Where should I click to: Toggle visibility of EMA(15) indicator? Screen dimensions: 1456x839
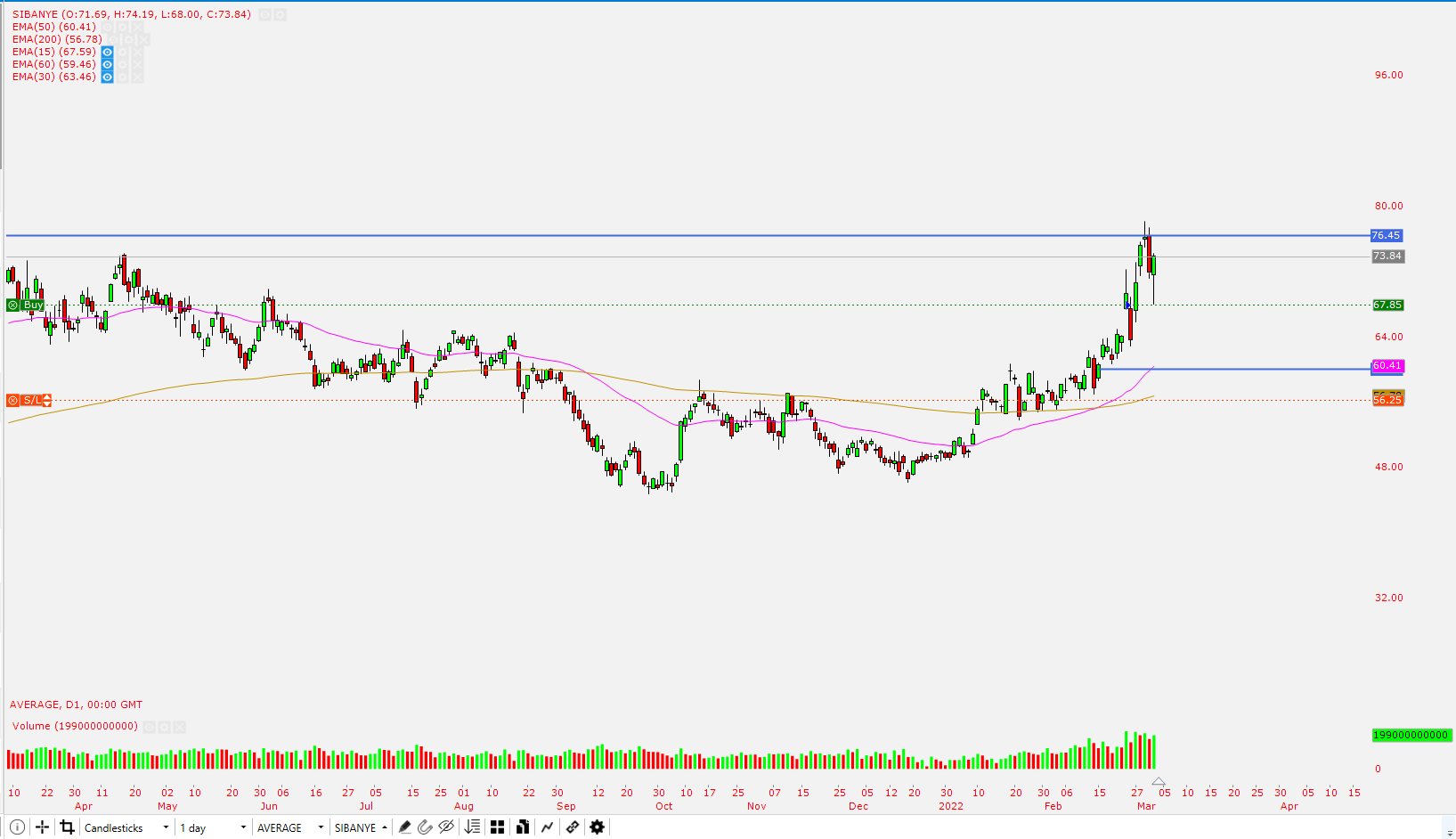coord(107,52)
